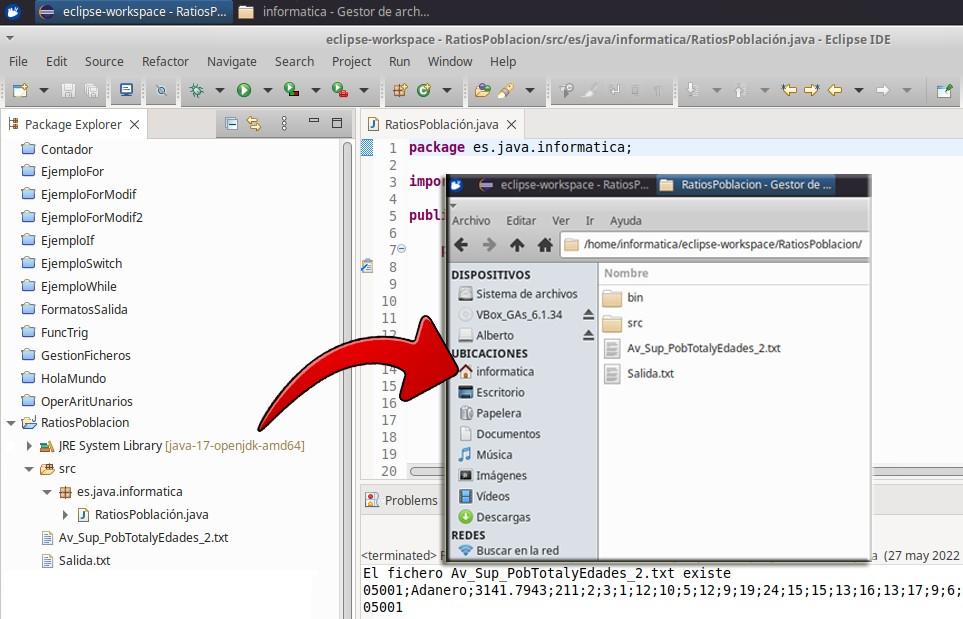The height and width of the screenshot is (619, 963).
Task: Click the Run External Tools icon
Action: 340,90
